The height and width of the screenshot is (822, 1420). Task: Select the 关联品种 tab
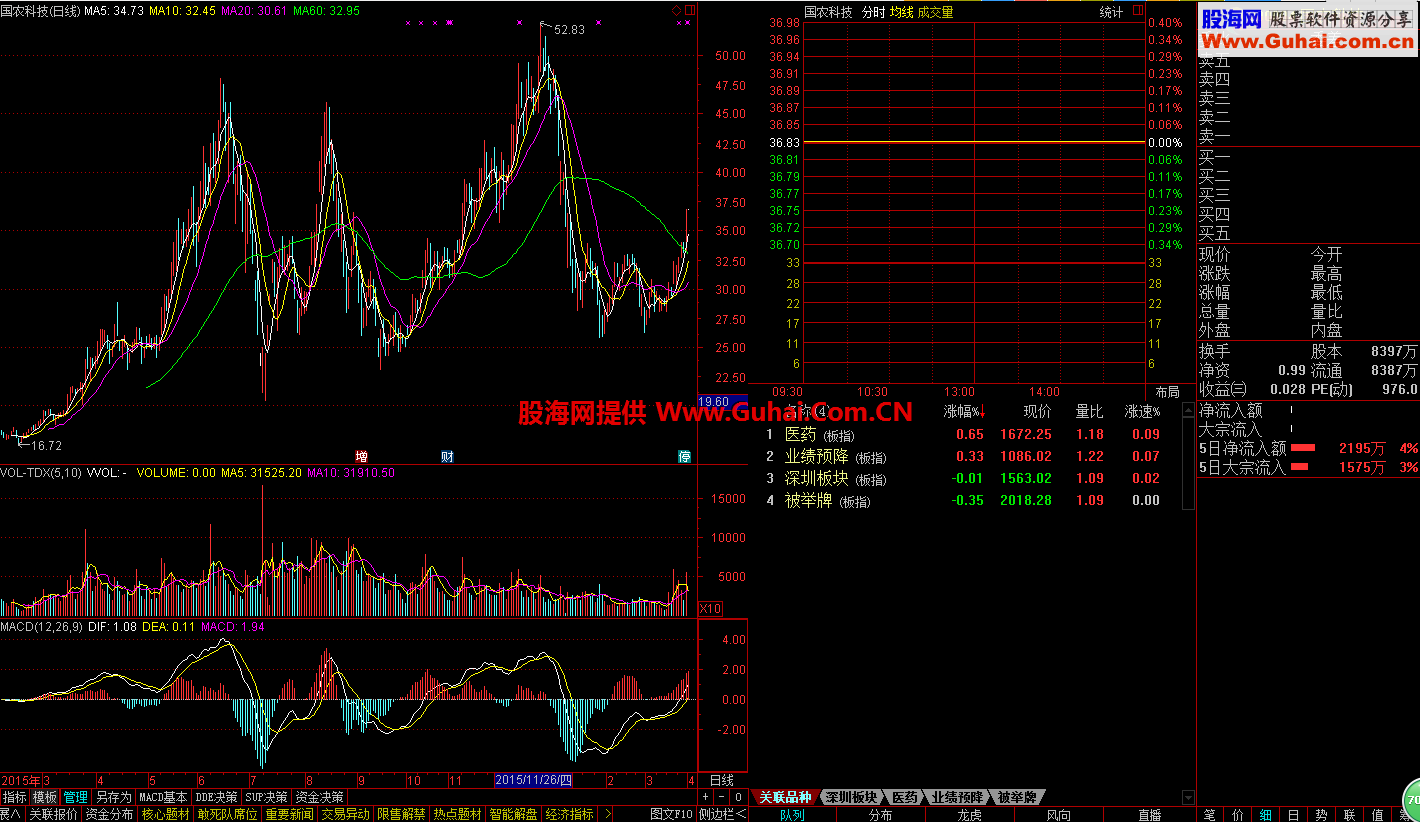click(x=785, y=797)
